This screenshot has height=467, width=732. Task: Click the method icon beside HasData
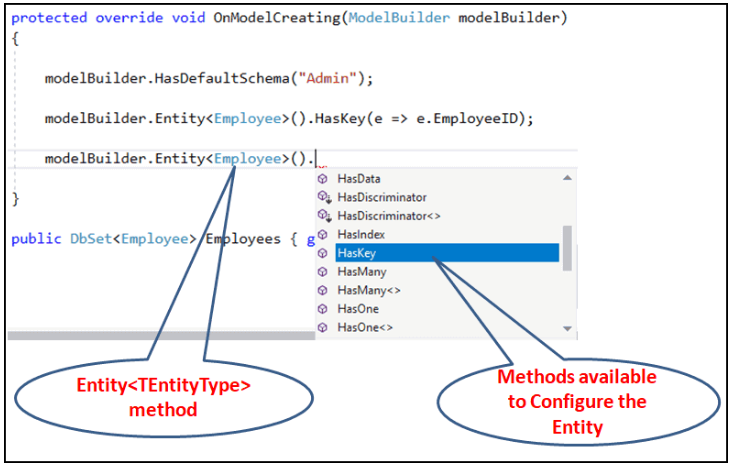click(323, 179)
